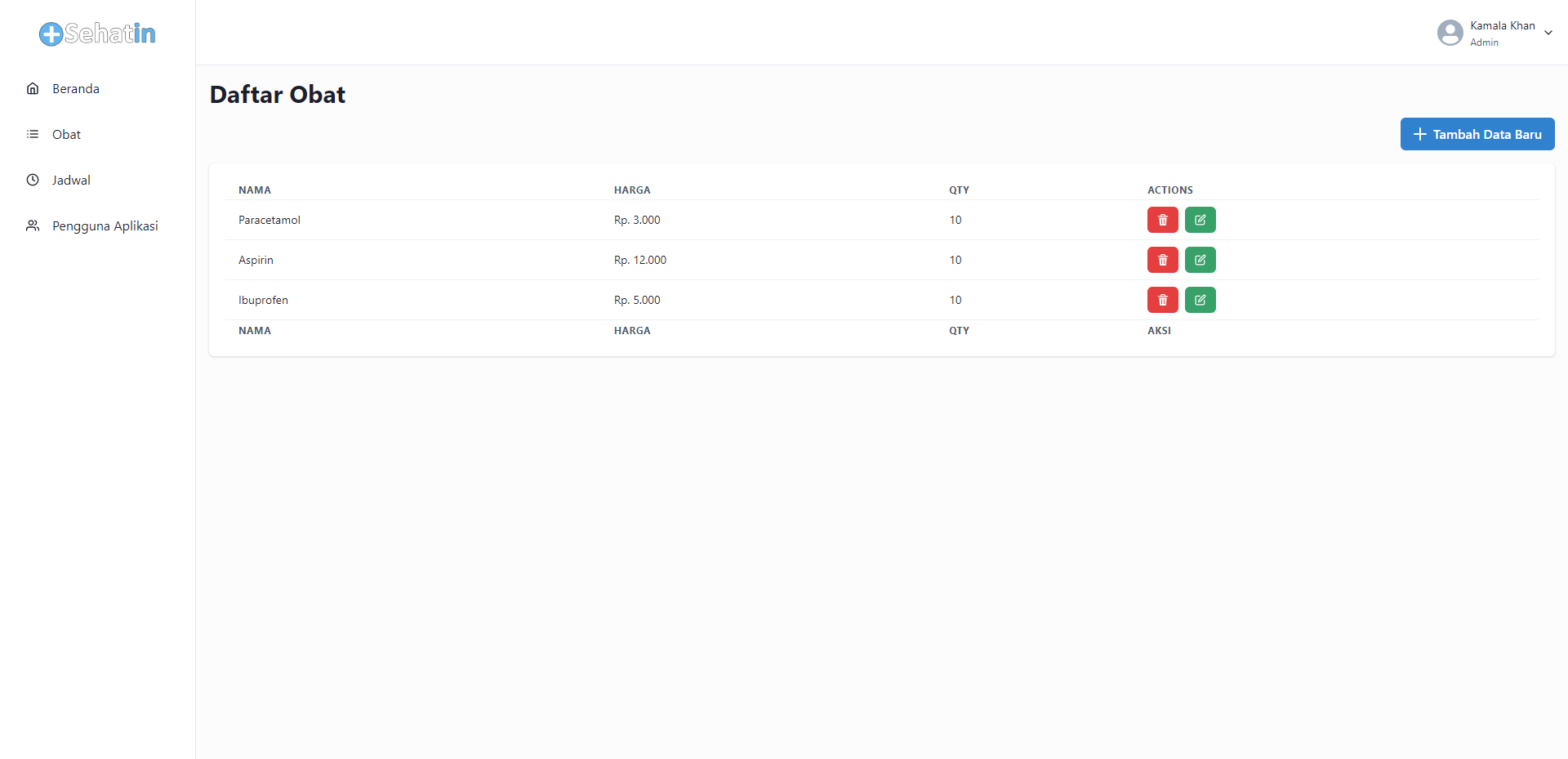1568x759 pixels.
Task: Open edit for Aspirin via green icon
Action: coord(1200,260)
